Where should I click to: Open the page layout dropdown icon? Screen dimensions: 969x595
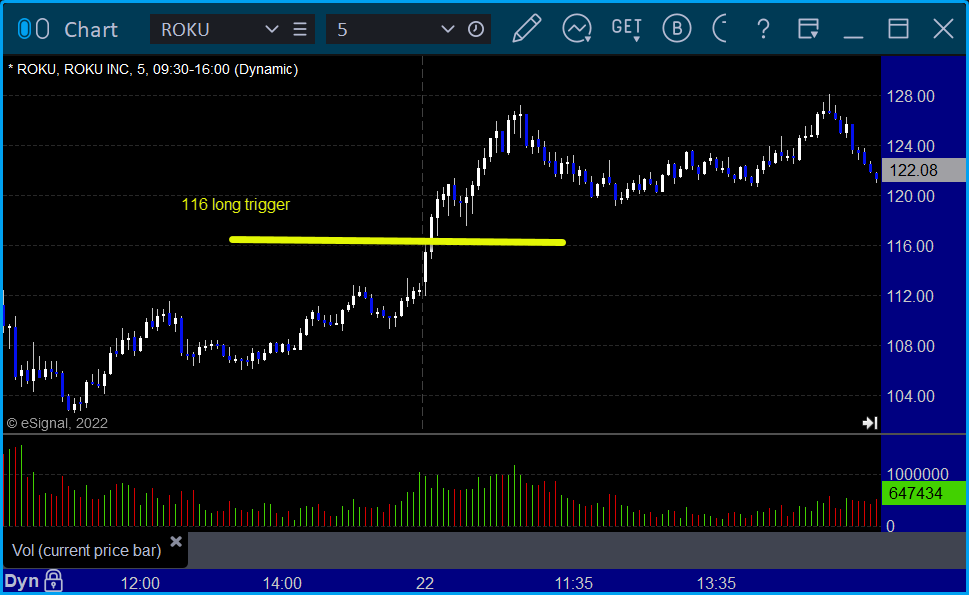(808, 29)
